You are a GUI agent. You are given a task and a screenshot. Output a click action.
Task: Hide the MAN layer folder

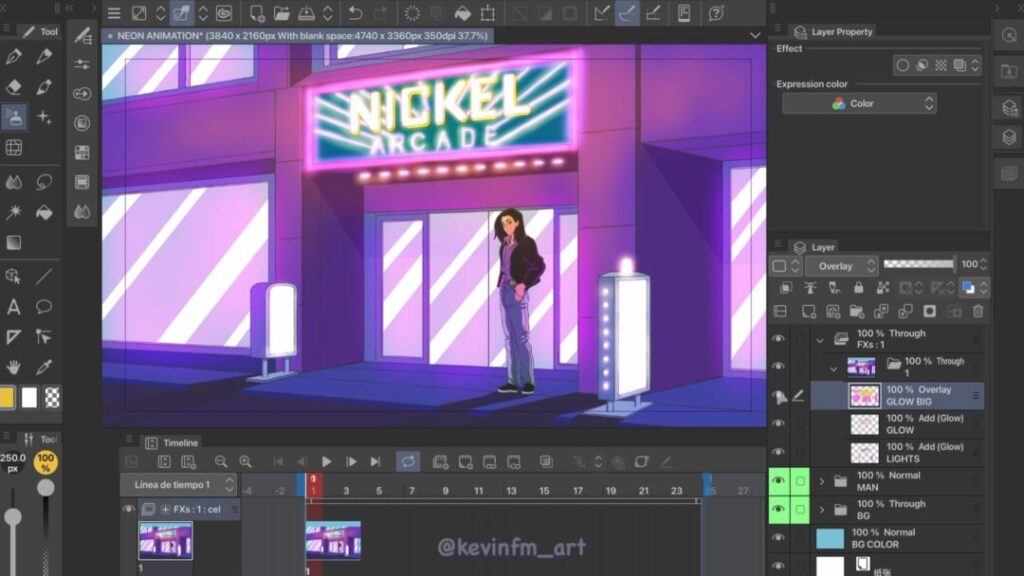tap(778, 481)
